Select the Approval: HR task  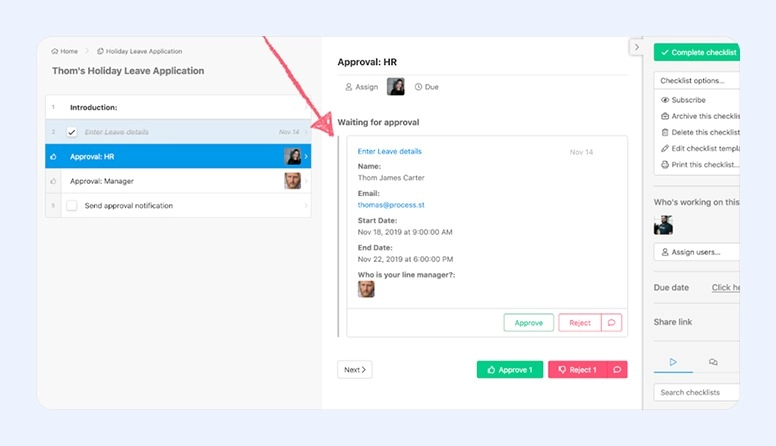click(x=178, y=156)
